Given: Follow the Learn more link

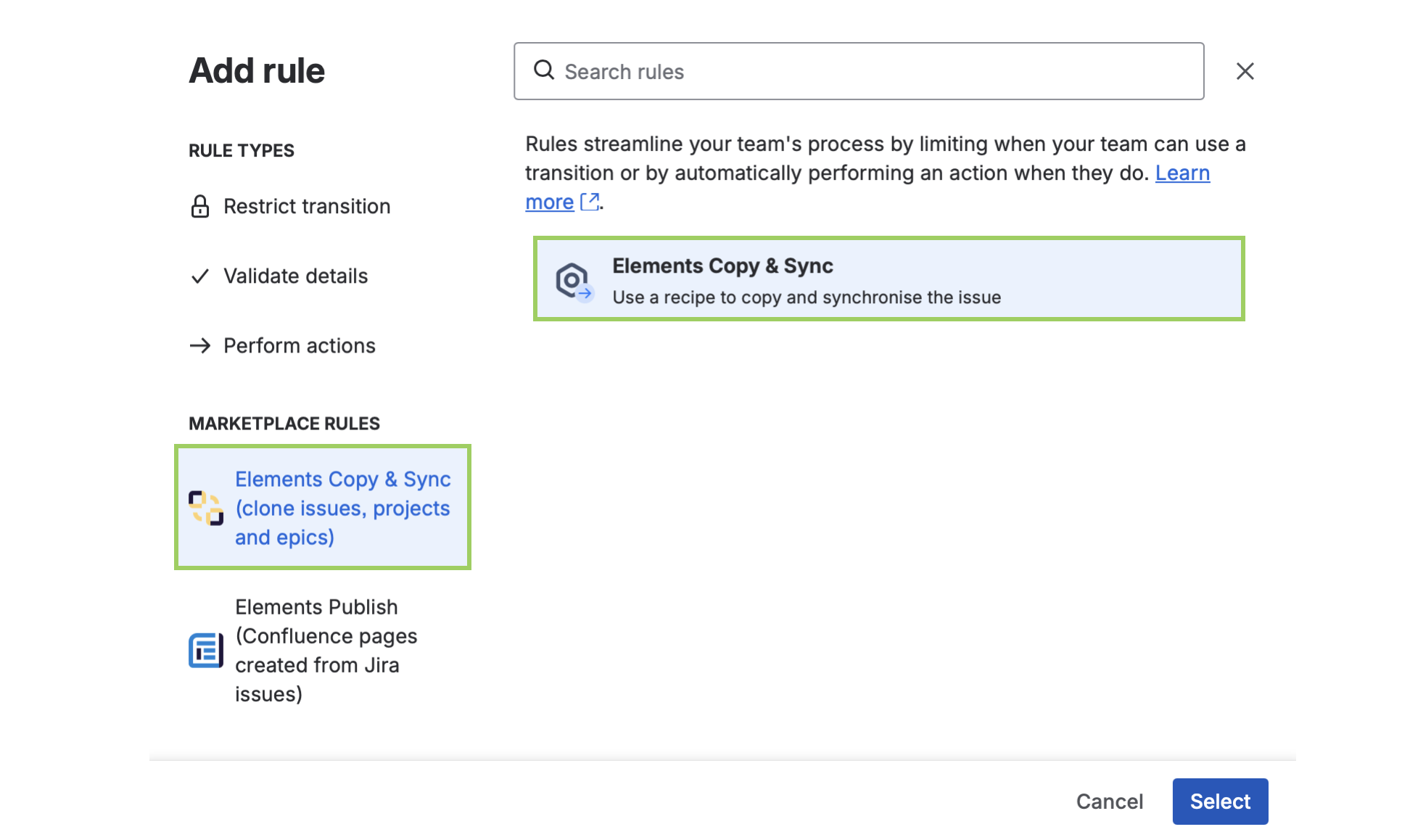Looking at the screenshot, I should pos(1182,173).
